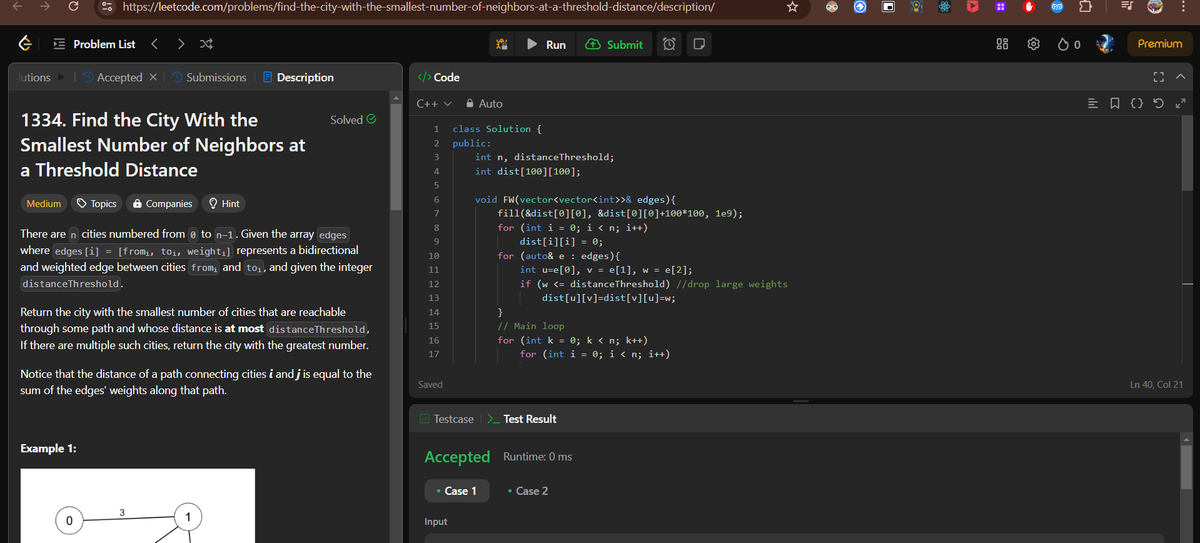Open the user avatar menu
The width and height of the screenshot is (1200, 543).
1105,44
